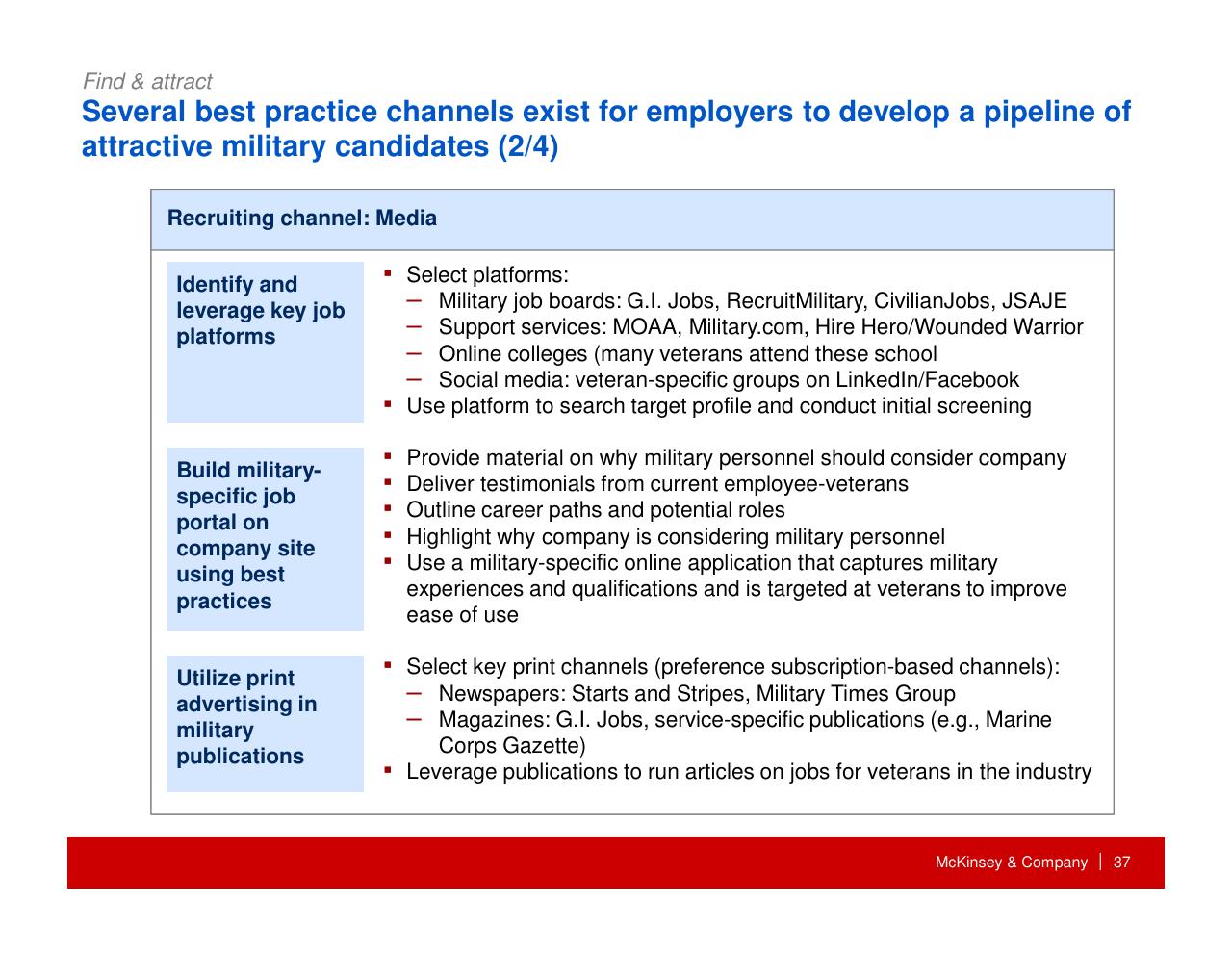Click 'Select key print channels' bullet
The width and height of the screenshot is (1232, 953).
tap(732, 667)
